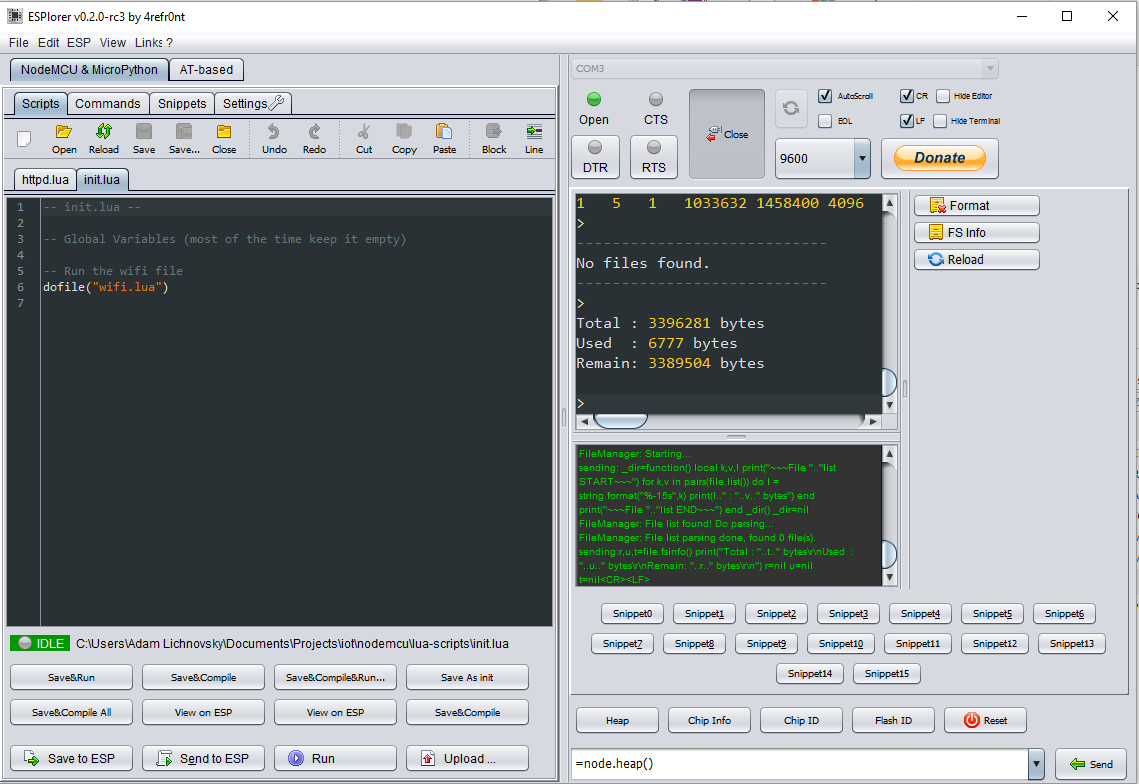Click the FS Info button
The height and width of the screenshot is (784, 1139).
[x=976, y=232]
